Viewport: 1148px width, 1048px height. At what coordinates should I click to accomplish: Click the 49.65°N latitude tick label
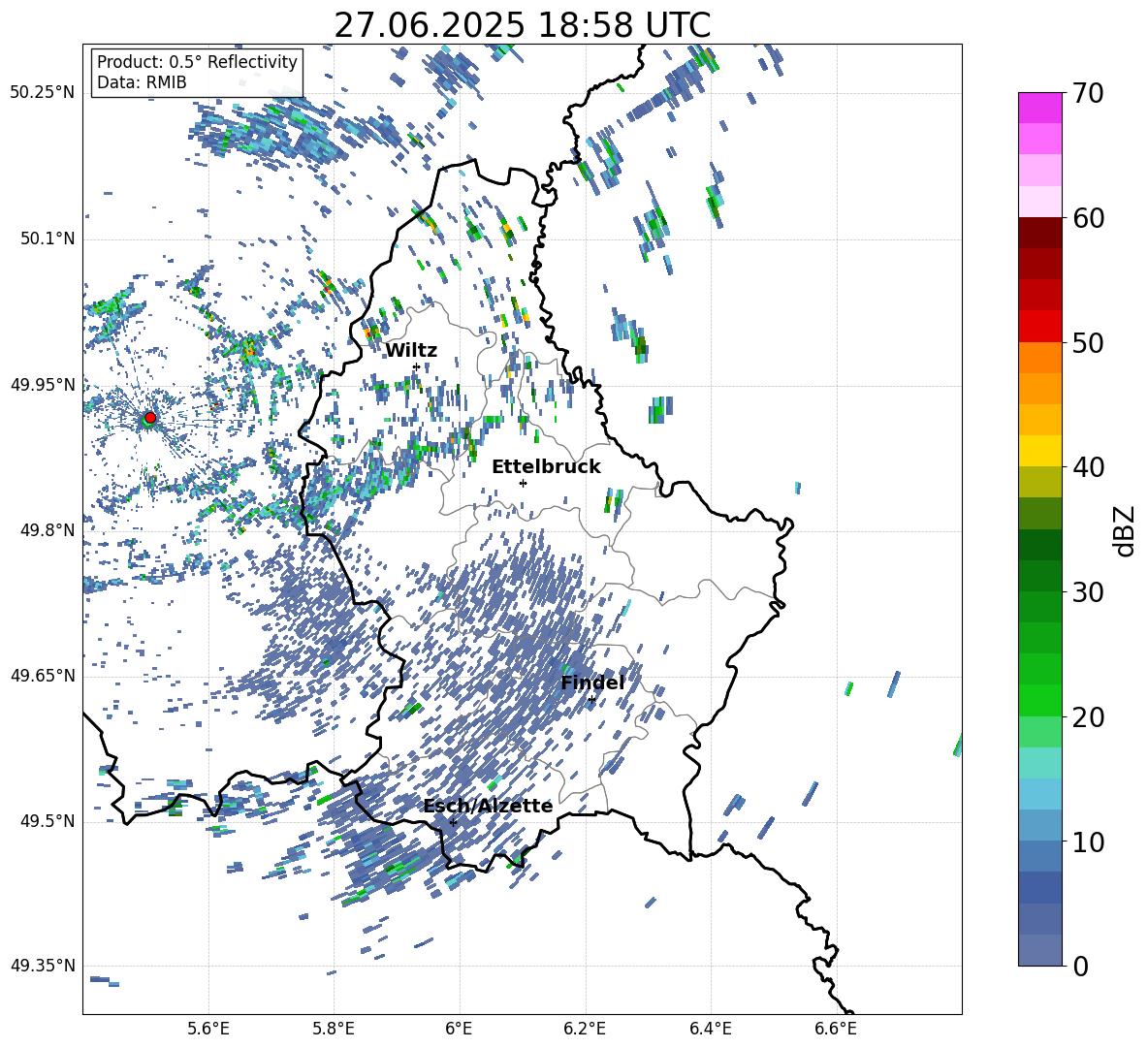coord(43,676)
